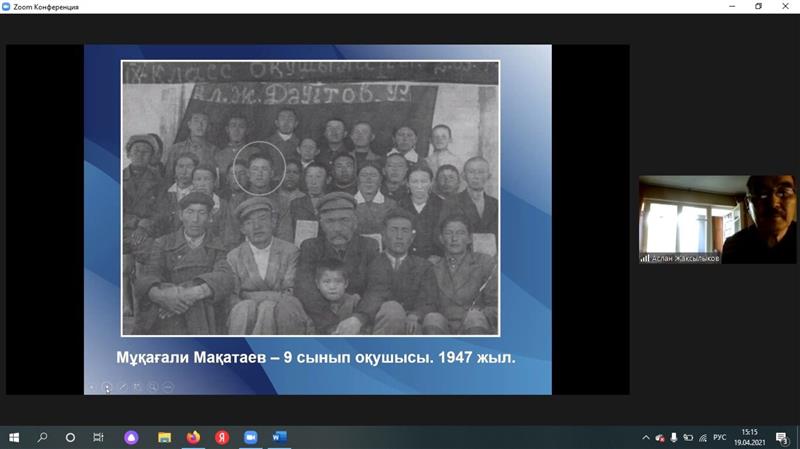Switch to Firefox in the taskbar
Image resolution: width=800 pixels, height=449 pixels.
193,437
